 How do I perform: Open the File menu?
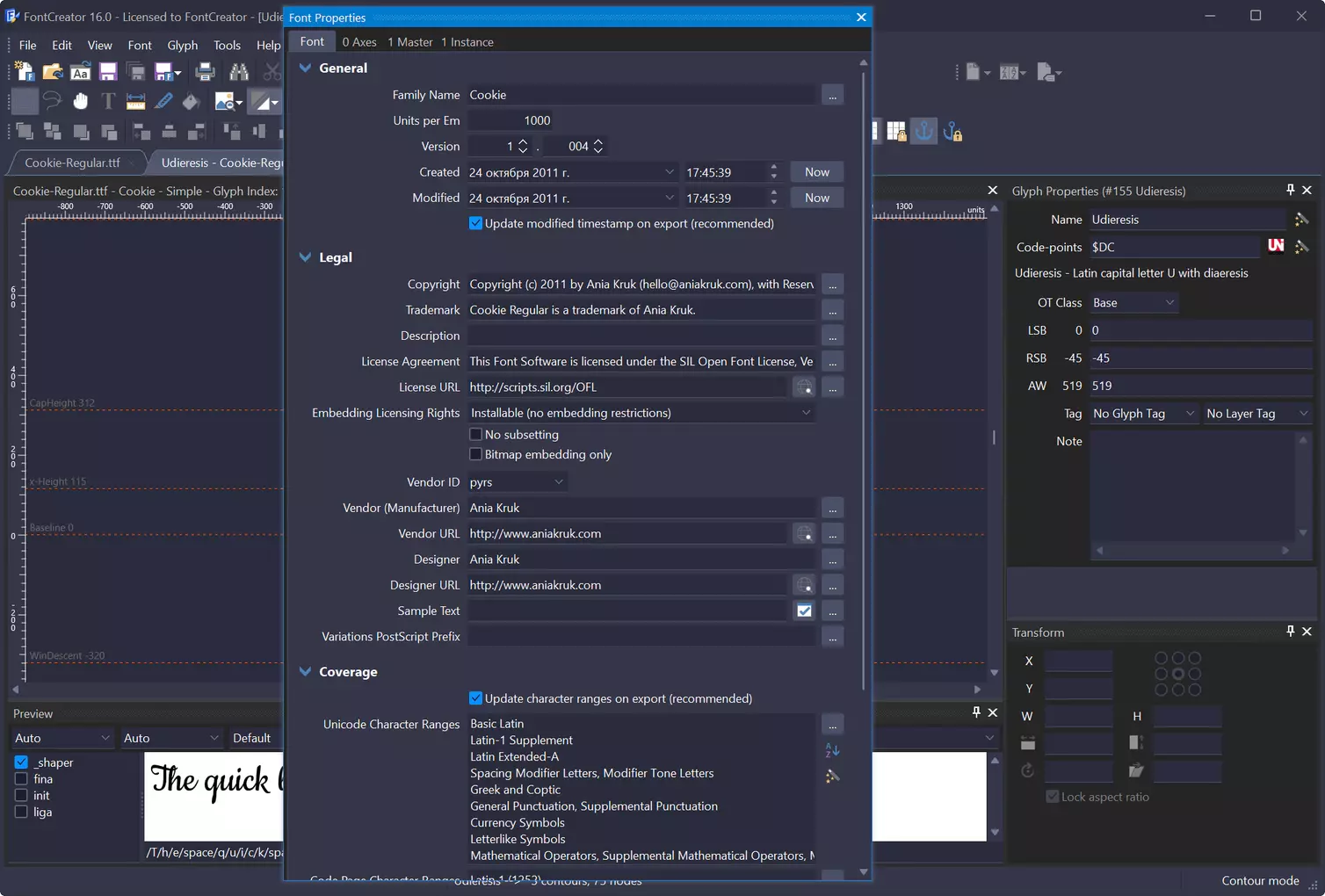click(x=28, y=45)
